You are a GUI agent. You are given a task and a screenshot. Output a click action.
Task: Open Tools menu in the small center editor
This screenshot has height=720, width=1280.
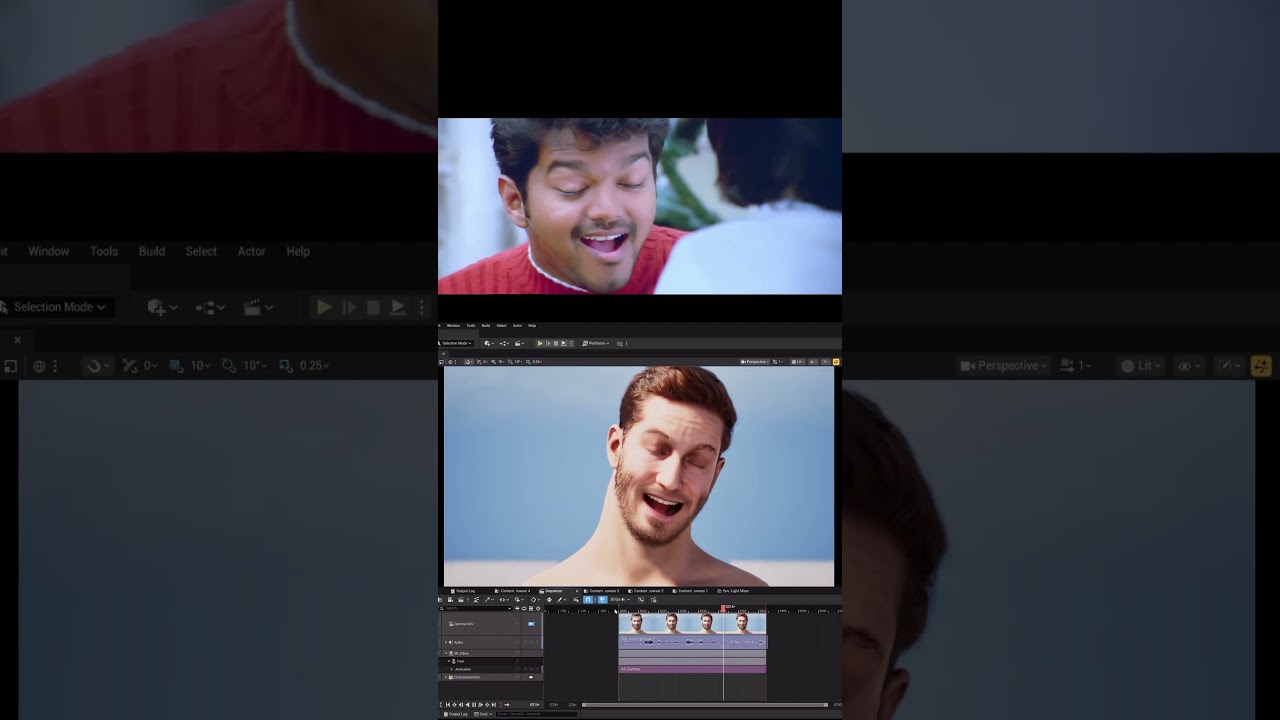[x=471, y=325]
